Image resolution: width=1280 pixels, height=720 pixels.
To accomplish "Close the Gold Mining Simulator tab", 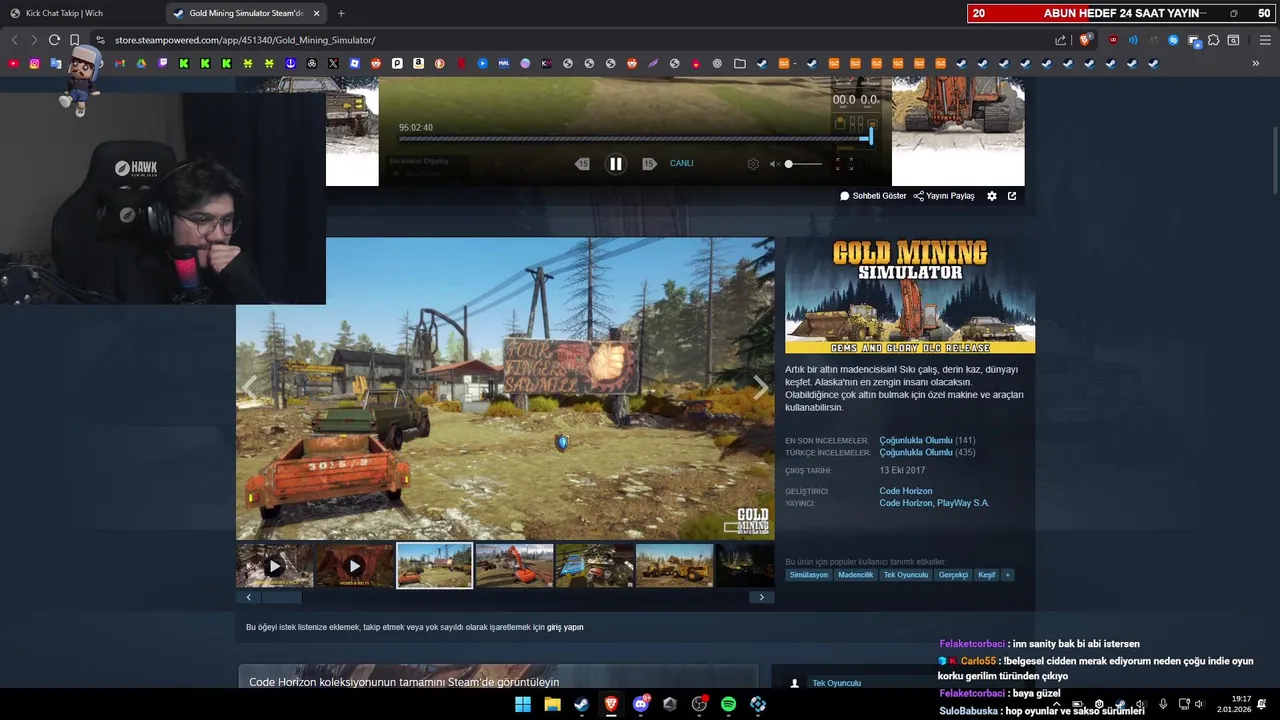I will tap(317, 13).
